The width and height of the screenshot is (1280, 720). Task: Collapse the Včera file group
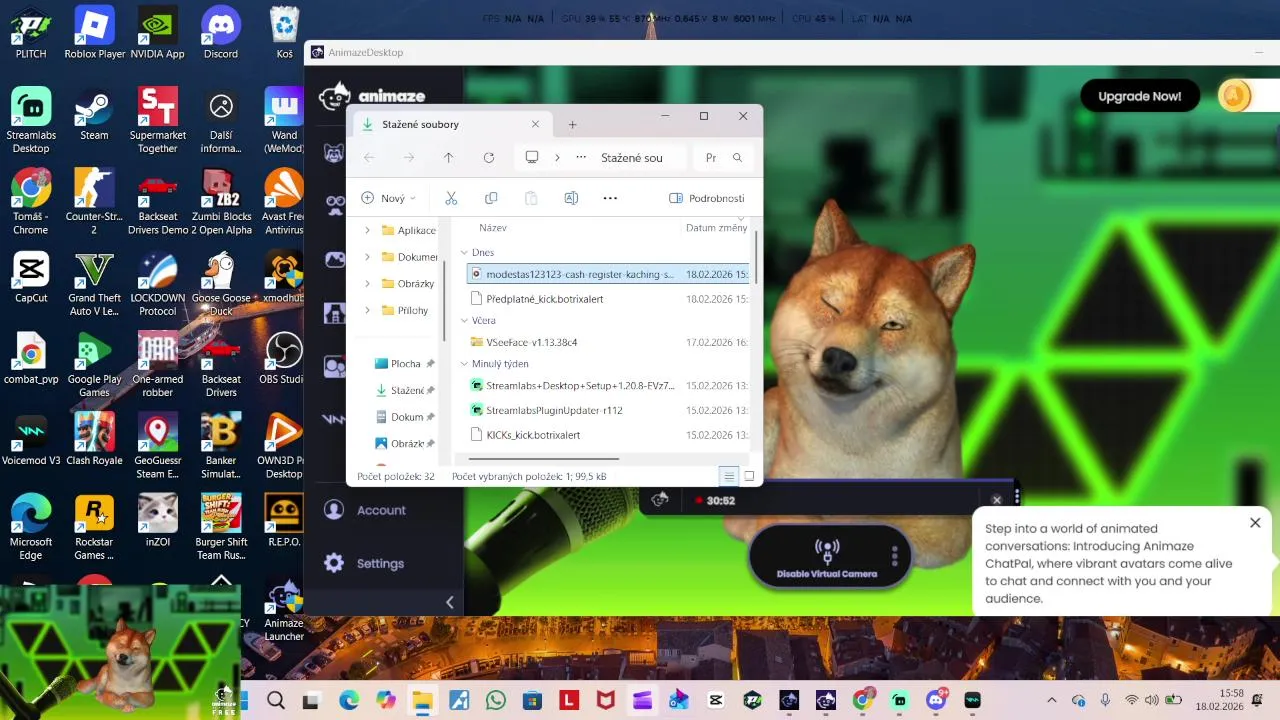[464, 321]
